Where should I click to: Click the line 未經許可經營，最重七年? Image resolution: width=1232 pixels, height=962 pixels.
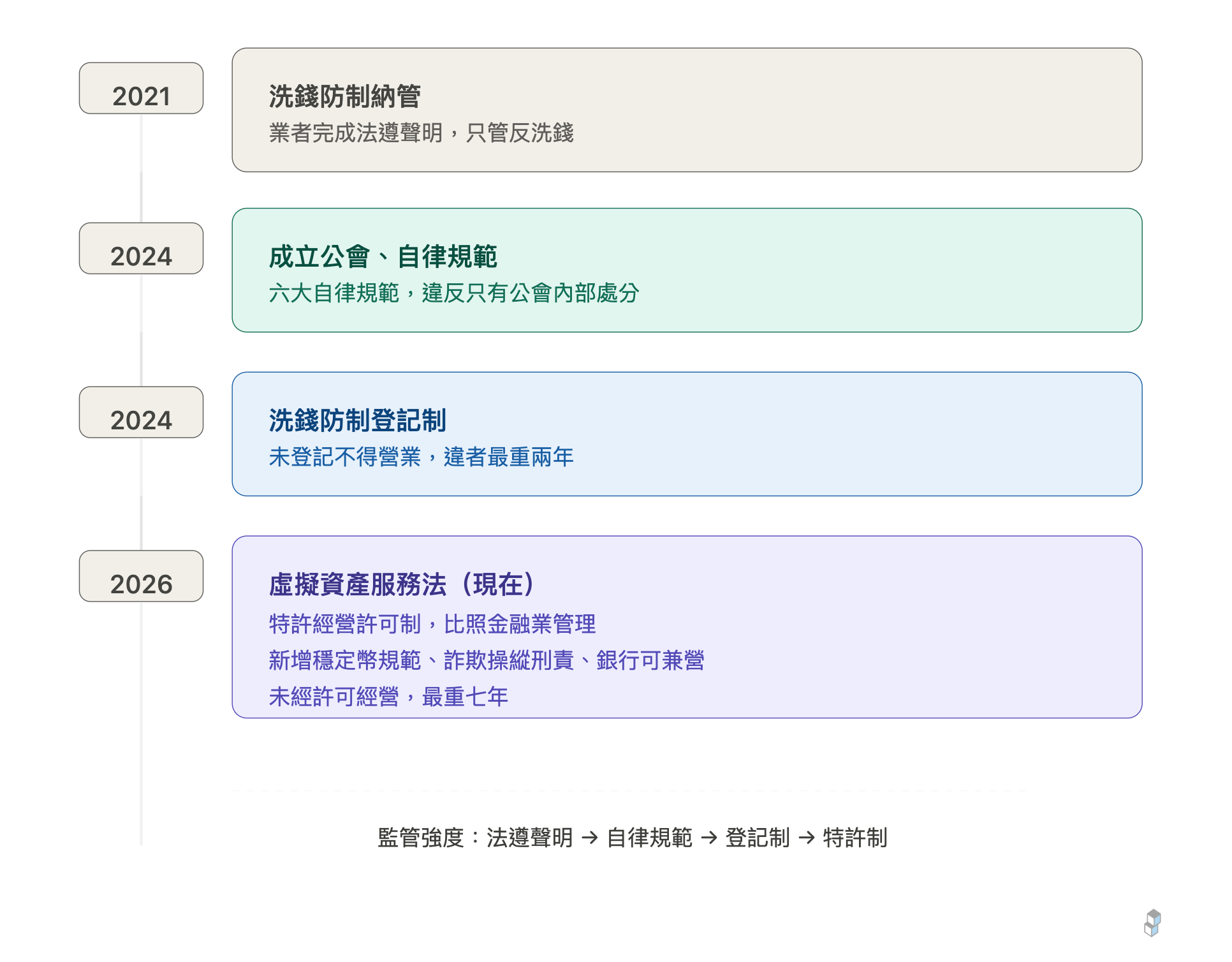(388, 697)
